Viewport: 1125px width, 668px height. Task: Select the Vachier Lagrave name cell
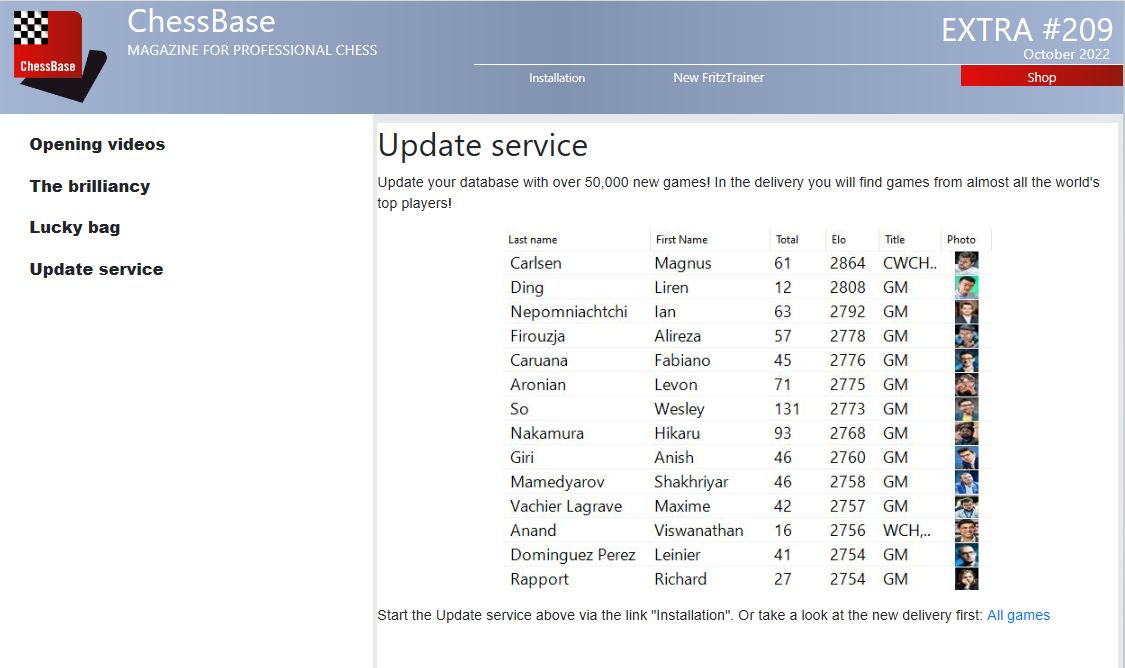pyautogui.click(x=565, y=507)
